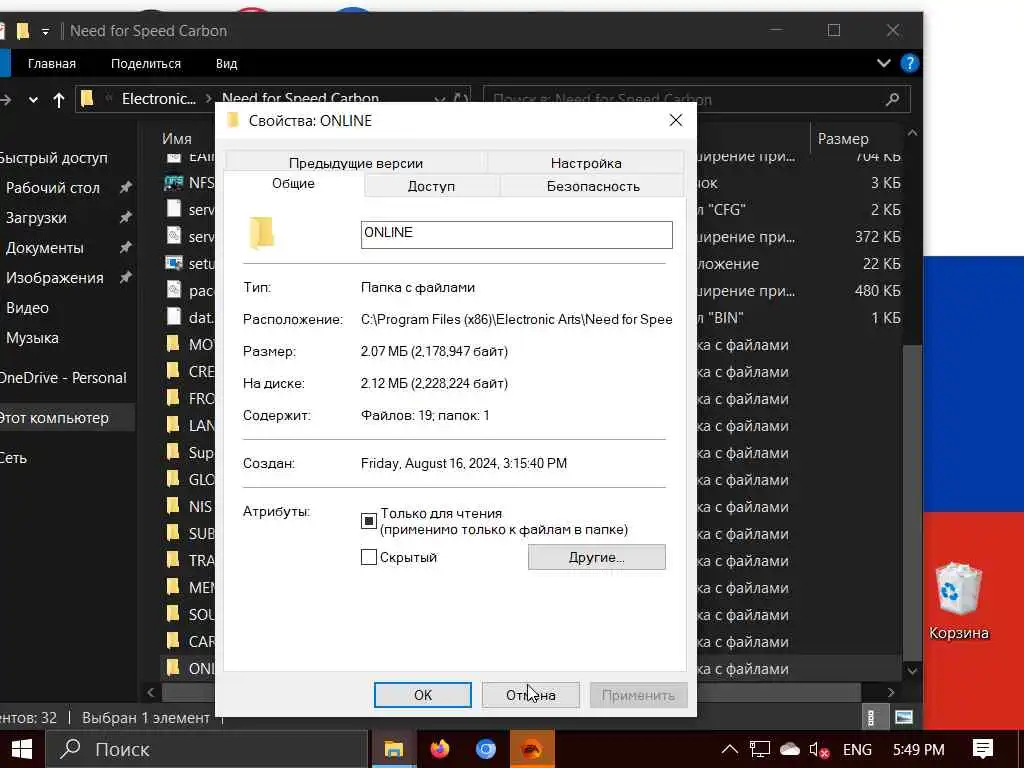Check the Hidden (Скрытый) attribute checkbox
Screen dimensions: 1024x768
pos(369,557)
